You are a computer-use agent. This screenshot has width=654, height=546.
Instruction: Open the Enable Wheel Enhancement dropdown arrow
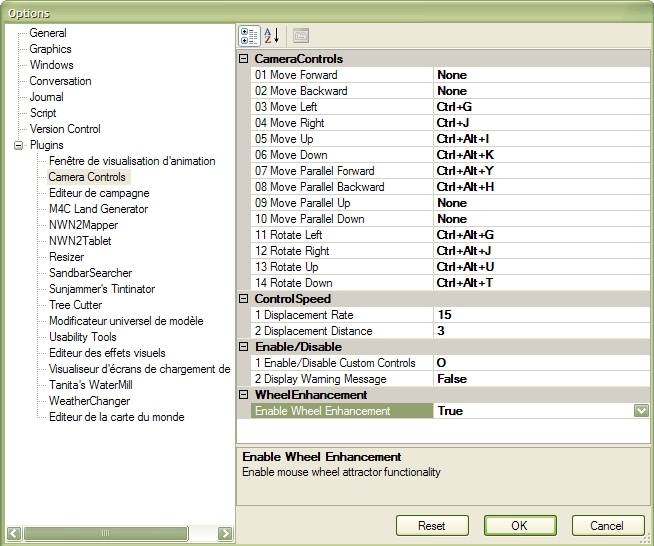coord(641,411)
